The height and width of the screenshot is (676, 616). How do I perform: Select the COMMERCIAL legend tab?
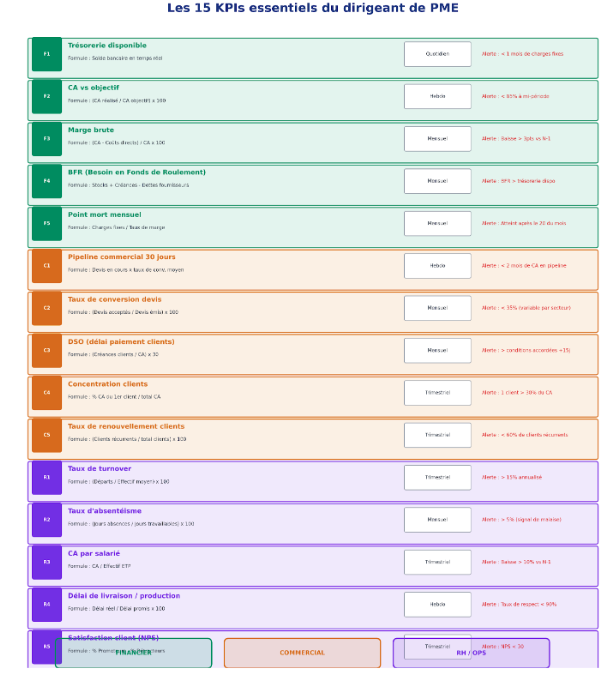(x=302, y=653)
